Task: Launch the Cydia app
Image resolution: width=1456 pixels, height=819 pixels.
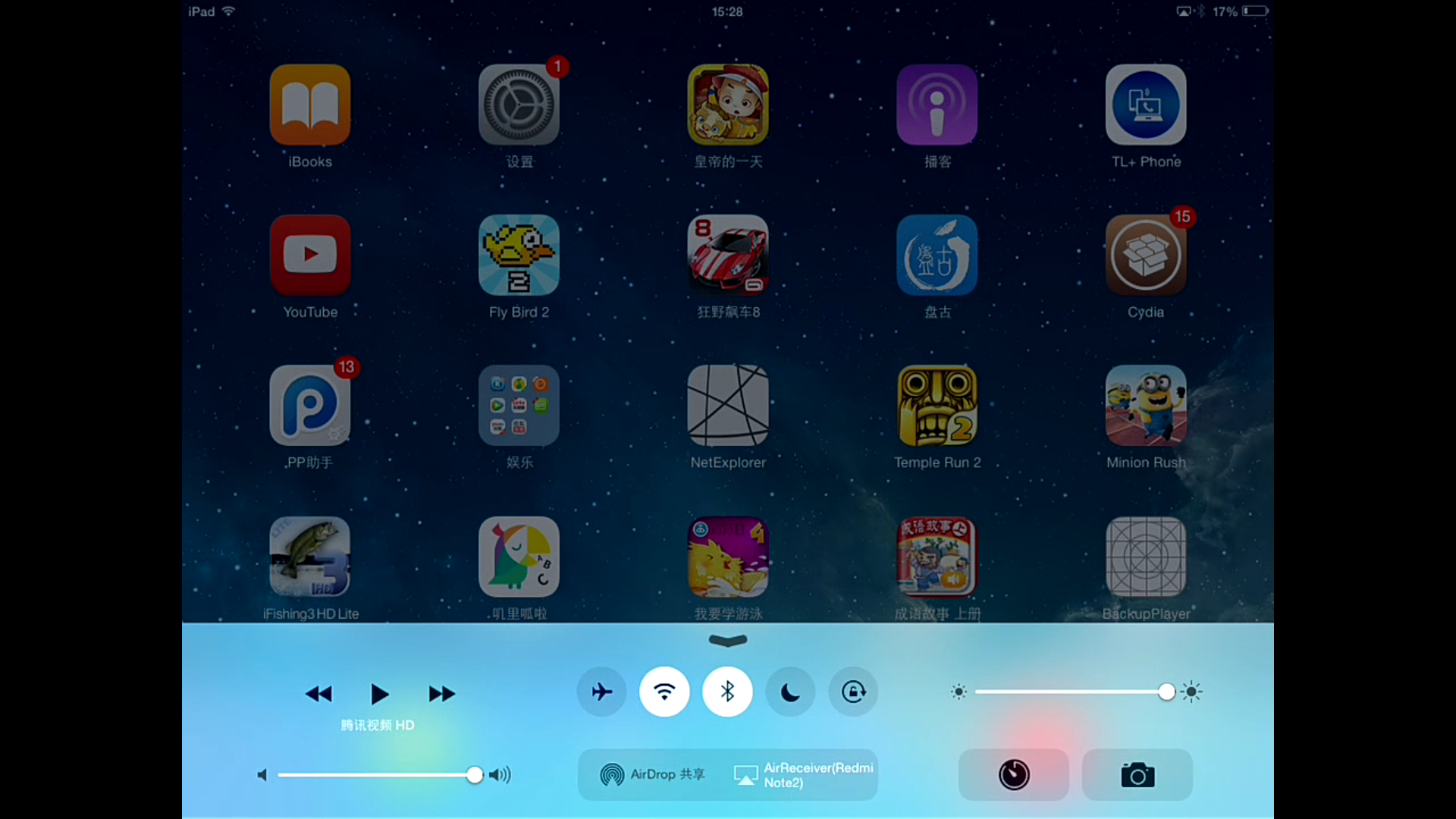Action: (x=1145, y=256)
